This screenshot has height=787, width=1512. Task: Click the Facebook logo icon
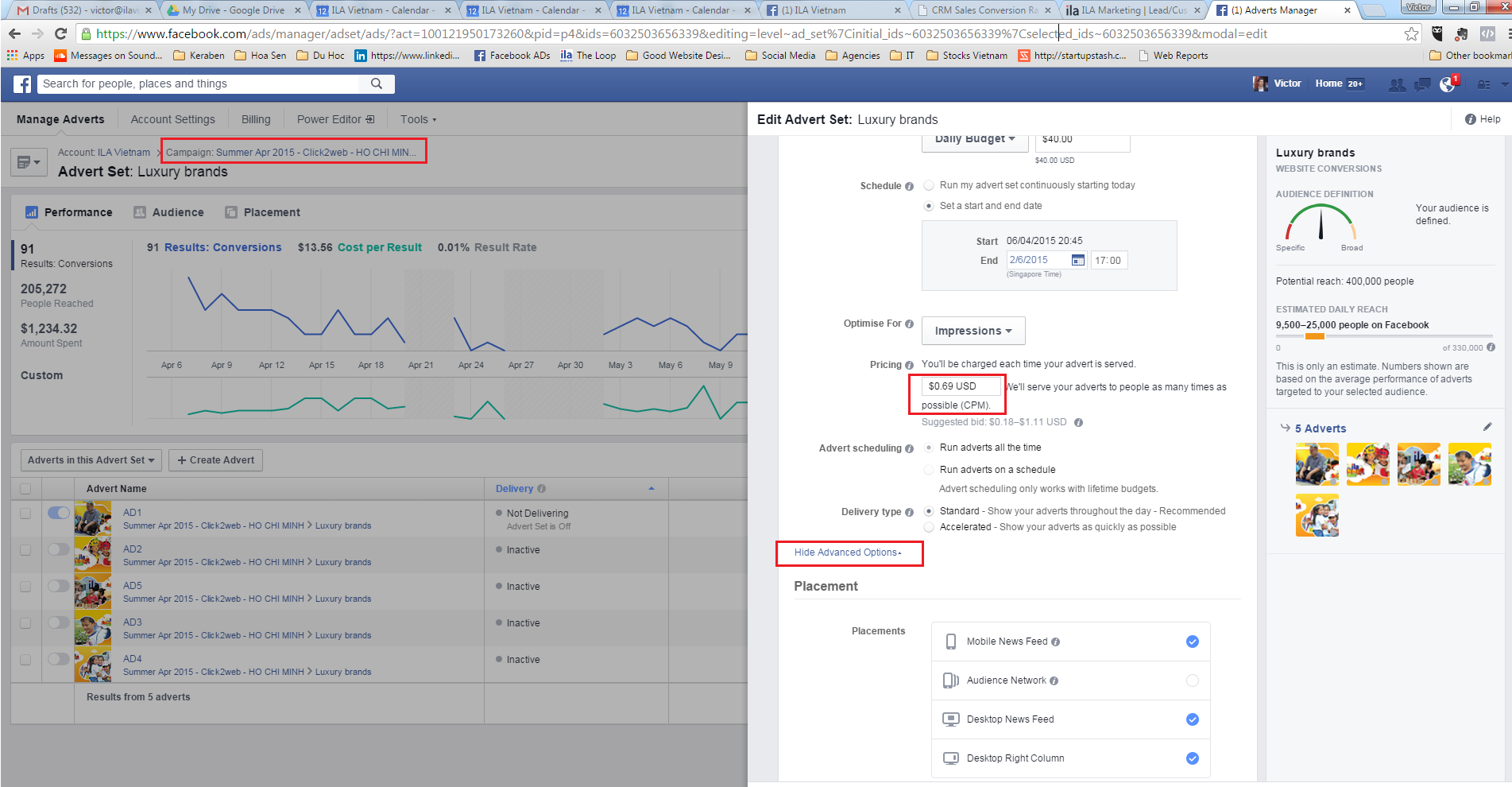tap(22, 84)
